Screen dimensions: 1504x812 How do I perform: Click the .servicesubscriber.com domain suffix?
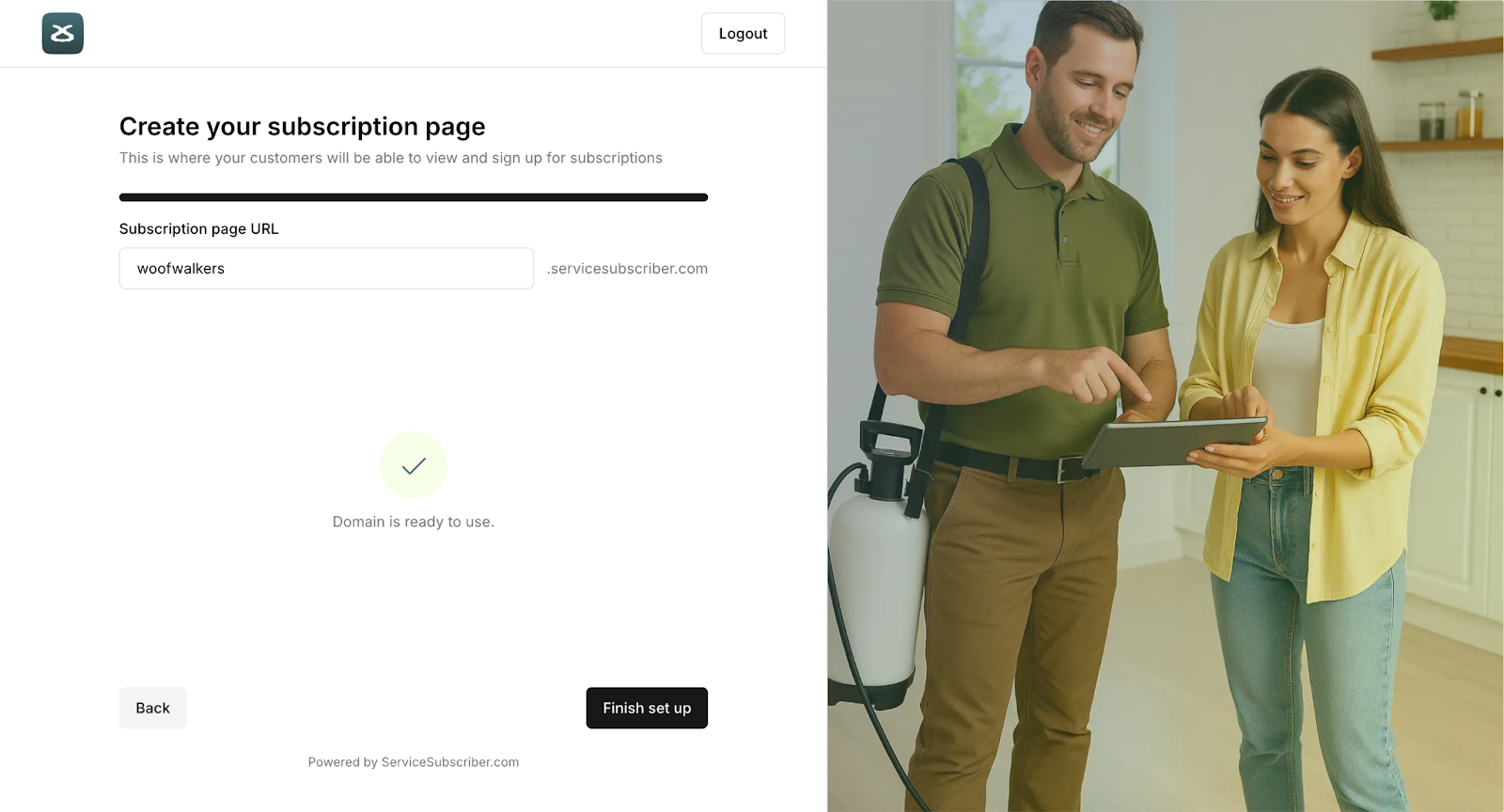point(627,269)
